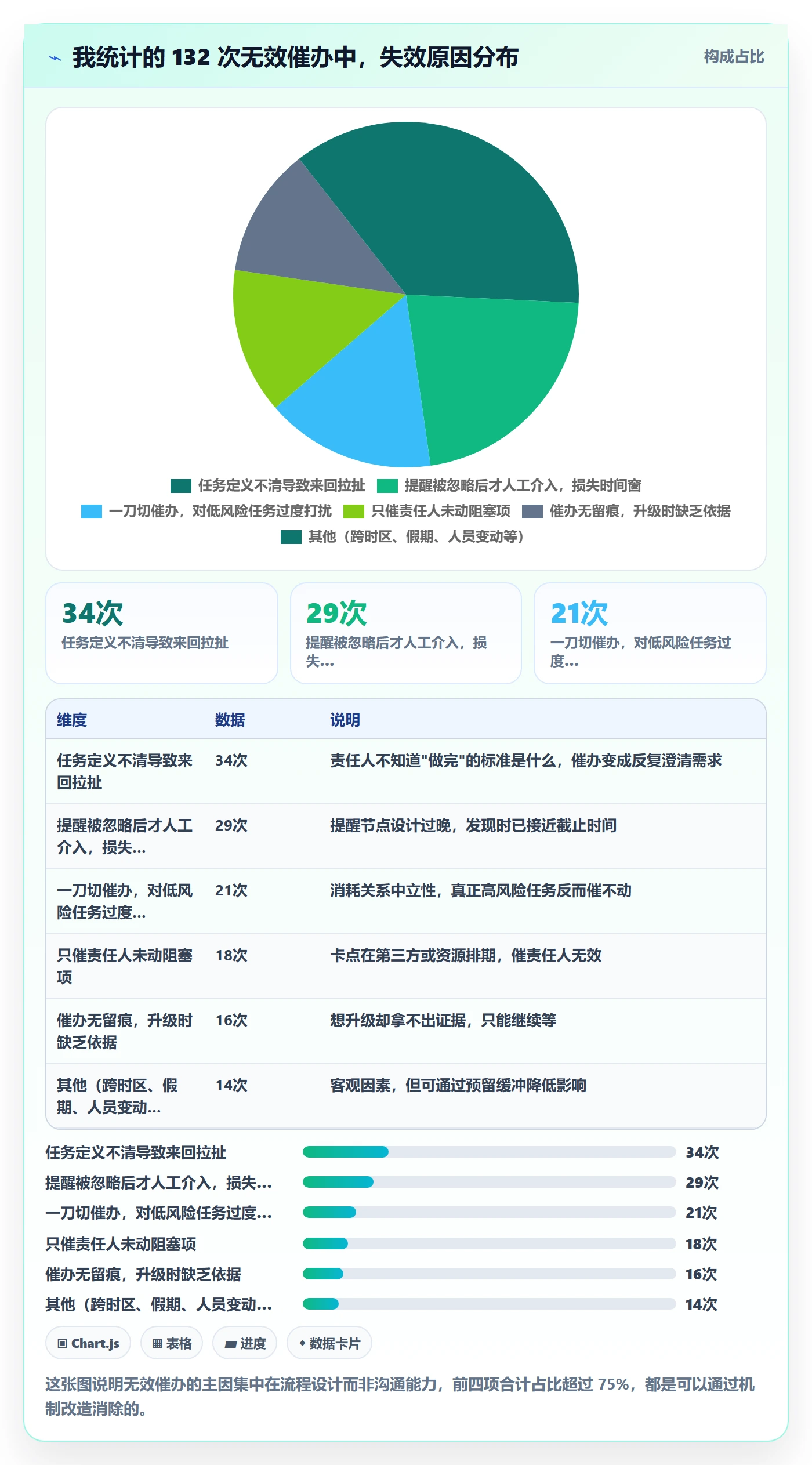Click the 维度 column header
This screenshot has height=1465, width=812.
[72, 720]
